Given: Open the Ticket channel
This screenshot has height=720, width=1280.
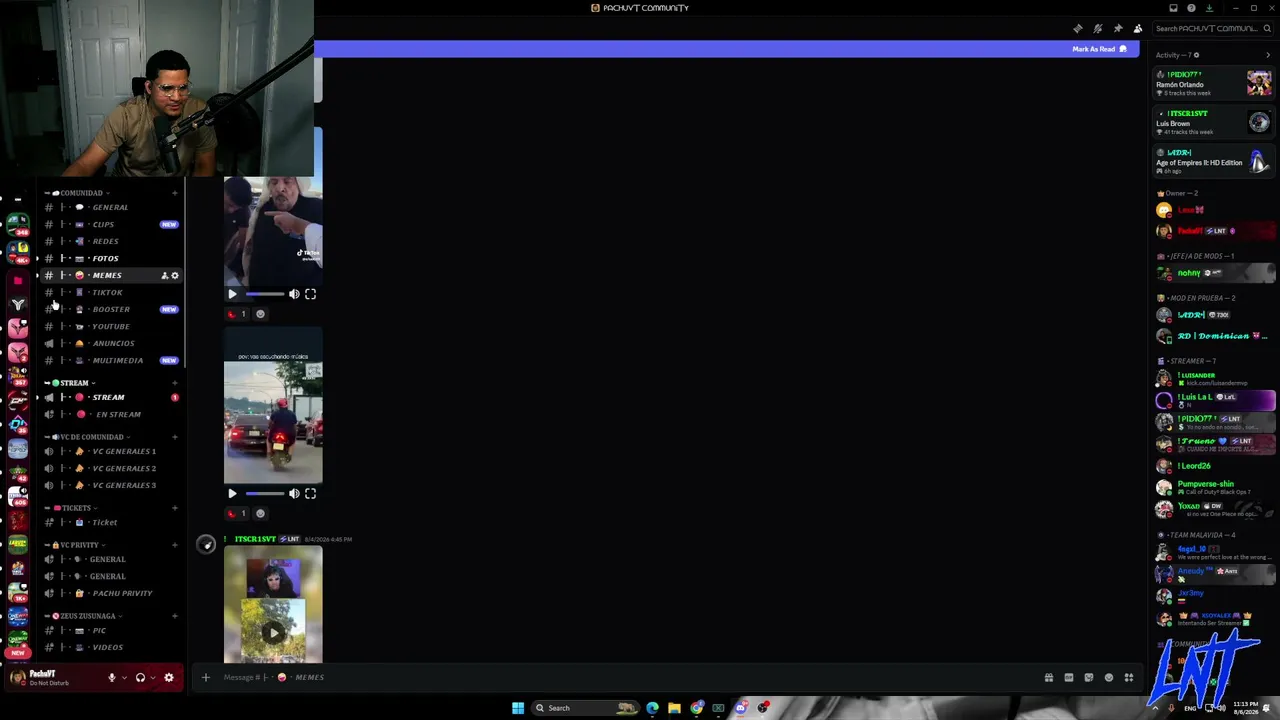Looking at the screenshot, I should click(111, 522).
